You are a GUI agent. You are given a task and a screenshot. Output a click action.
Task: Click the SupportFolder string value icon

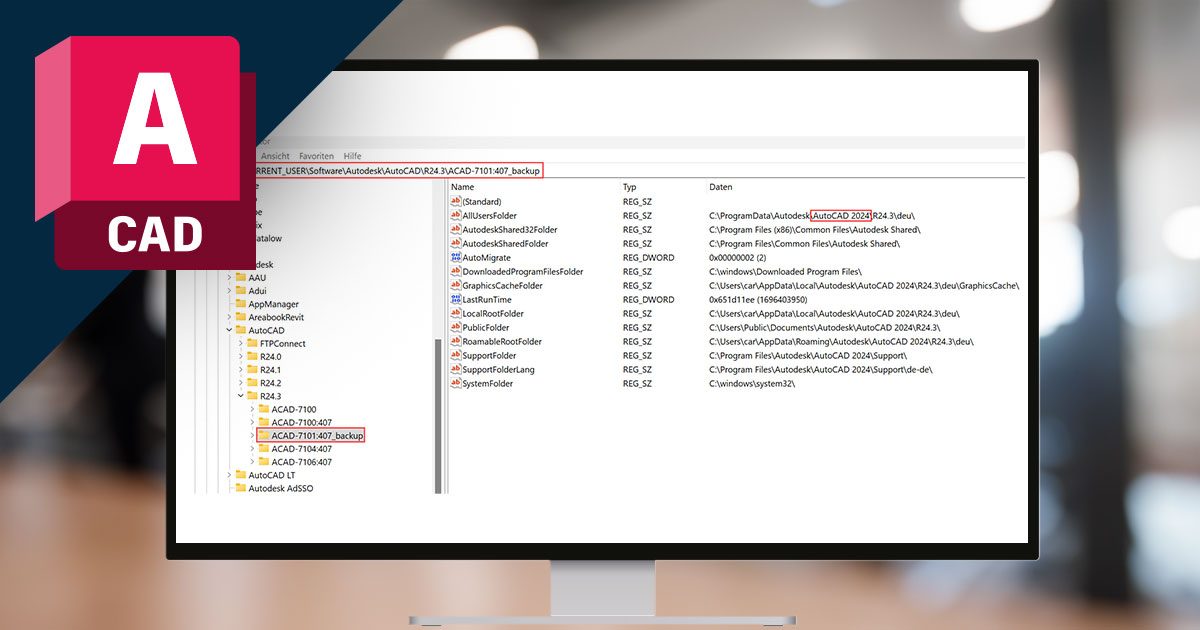456,356
